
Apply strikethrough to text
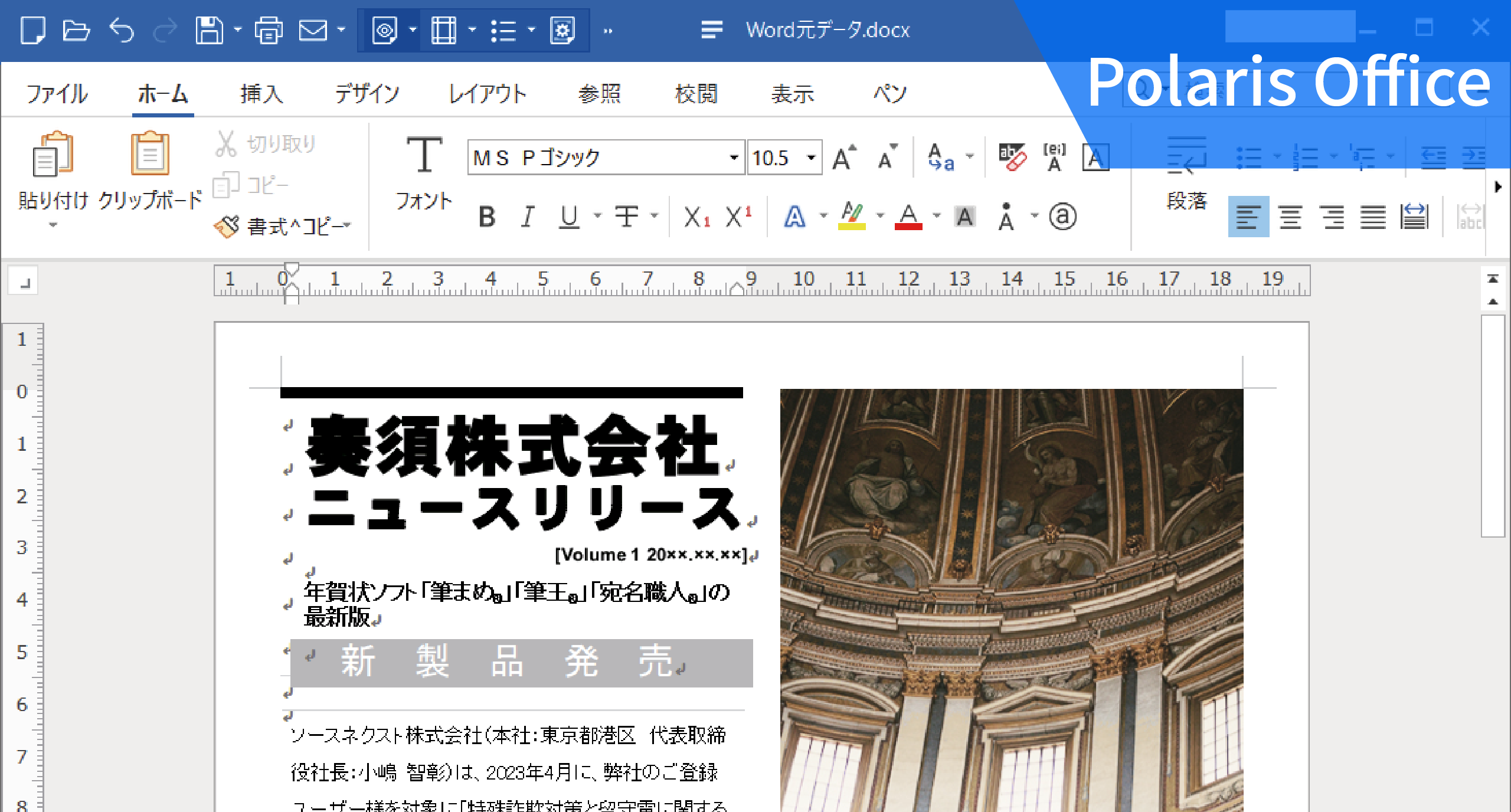point(627,217)
